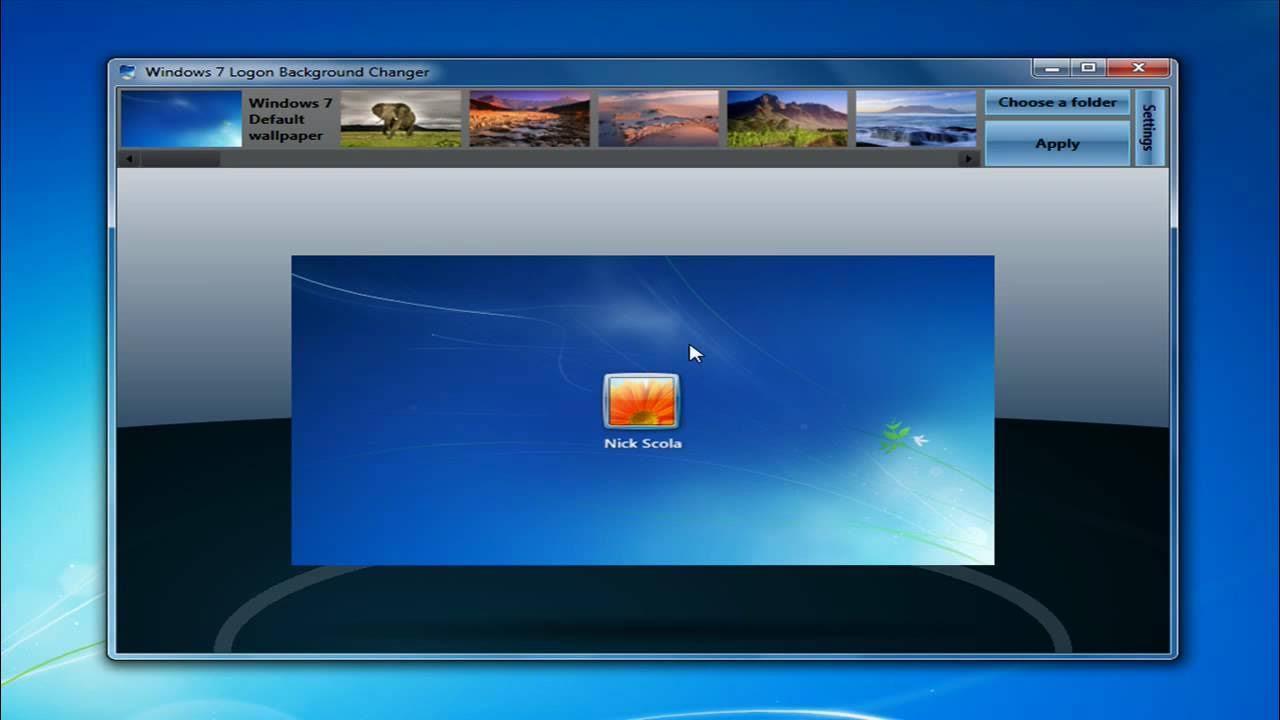The image size is (1280, 720).
Task: Click the Windows 7 Default wallpaper label text
Action: pyautogui.click(x=290, y=119)
